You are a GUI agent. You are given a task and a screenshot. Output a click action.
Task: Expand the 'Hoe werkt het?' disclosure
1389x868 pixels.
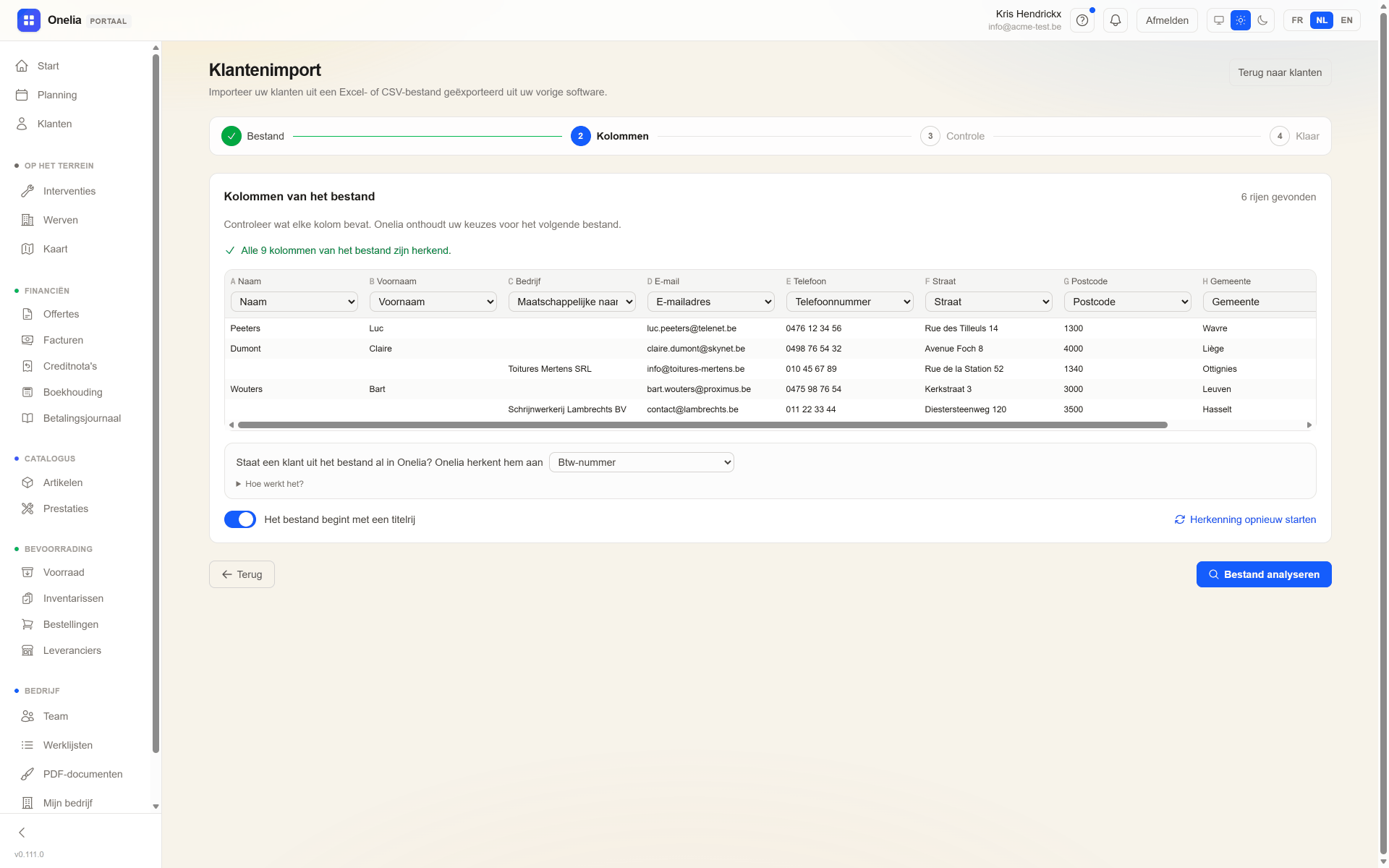[x=270, y=484]
